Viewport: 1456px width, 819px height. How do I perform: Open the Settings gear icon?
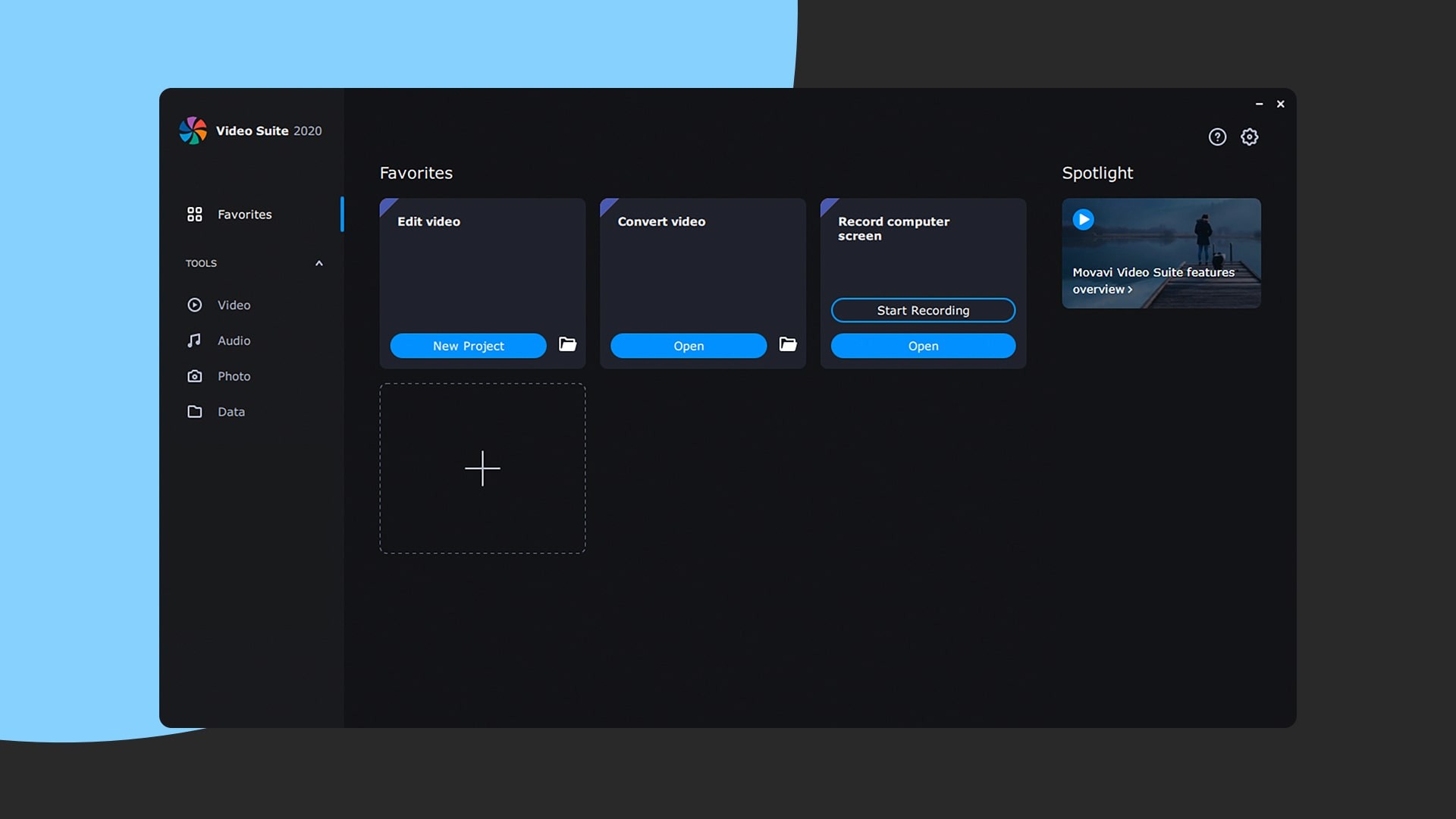coord(1250,136)
